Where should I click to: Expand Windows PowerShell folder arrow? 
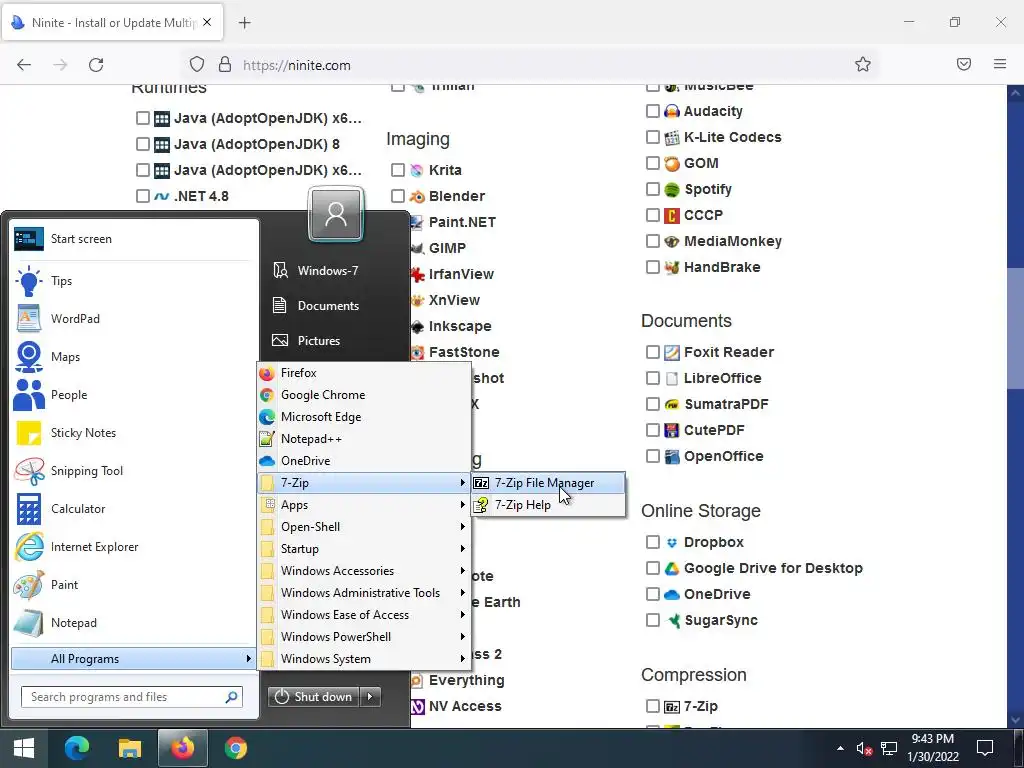[x=462, y=637]
